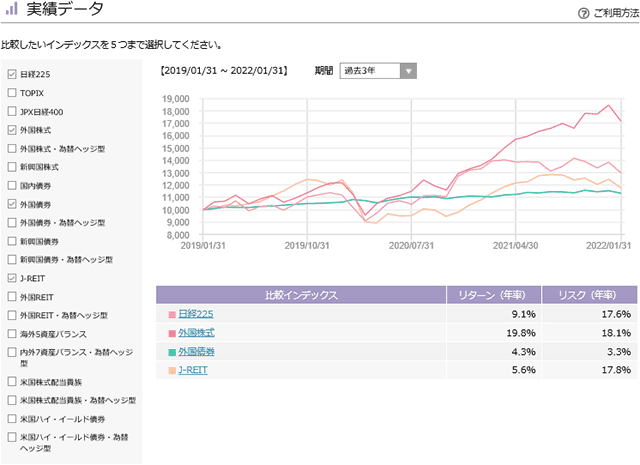Click the 比較インデックス column header
This screenshot has width=640, height=465.
301,295
